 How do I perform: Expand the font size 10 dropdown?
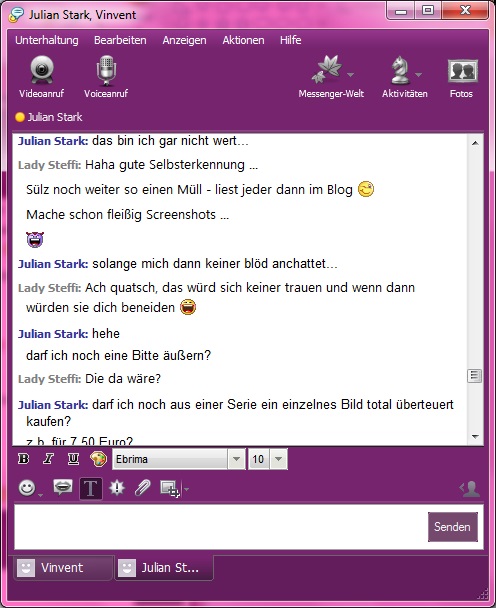click(278, 459)
